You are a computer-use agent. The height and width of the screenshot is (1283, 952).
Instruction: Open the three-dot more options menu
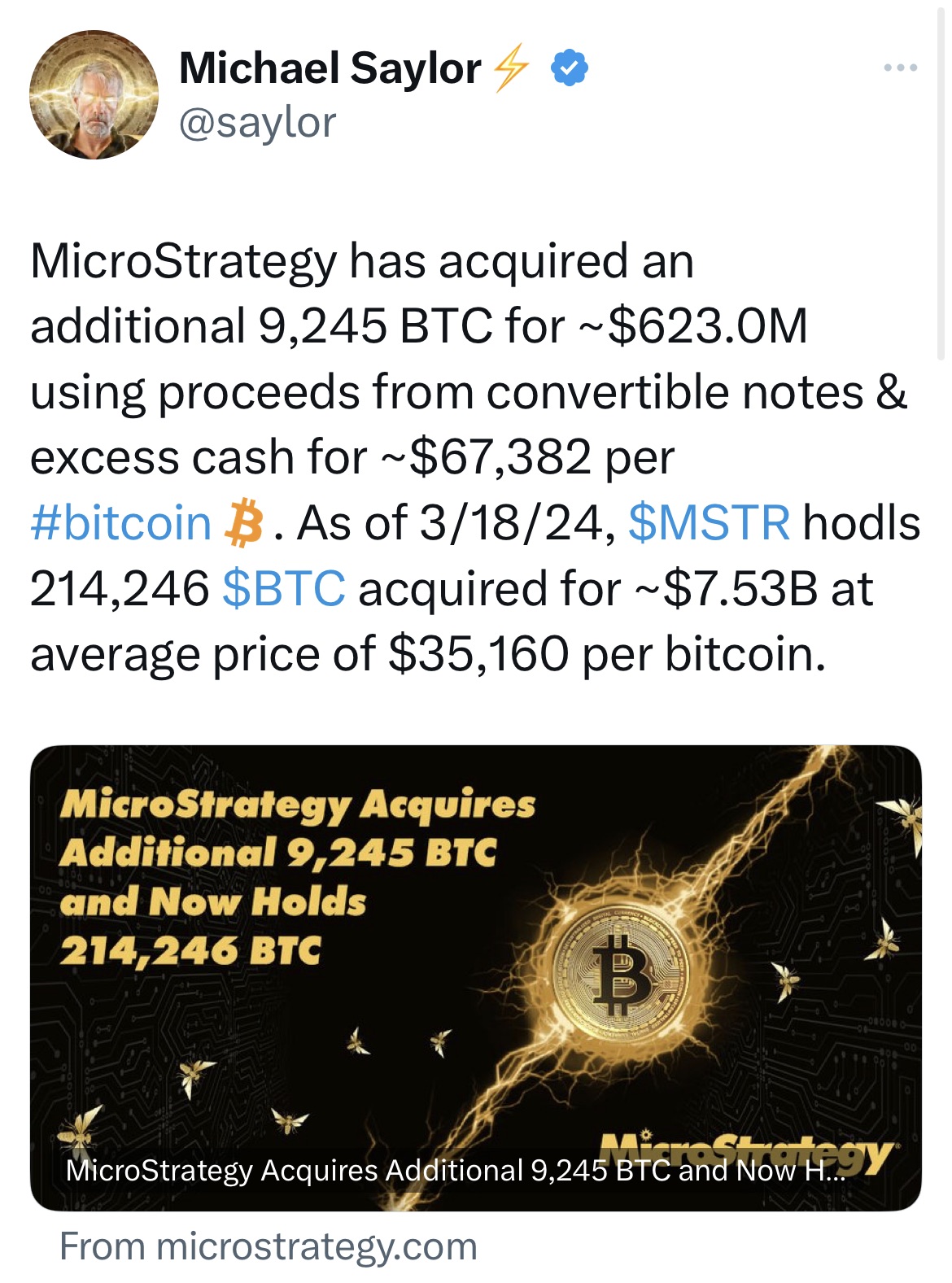point(901,68)
